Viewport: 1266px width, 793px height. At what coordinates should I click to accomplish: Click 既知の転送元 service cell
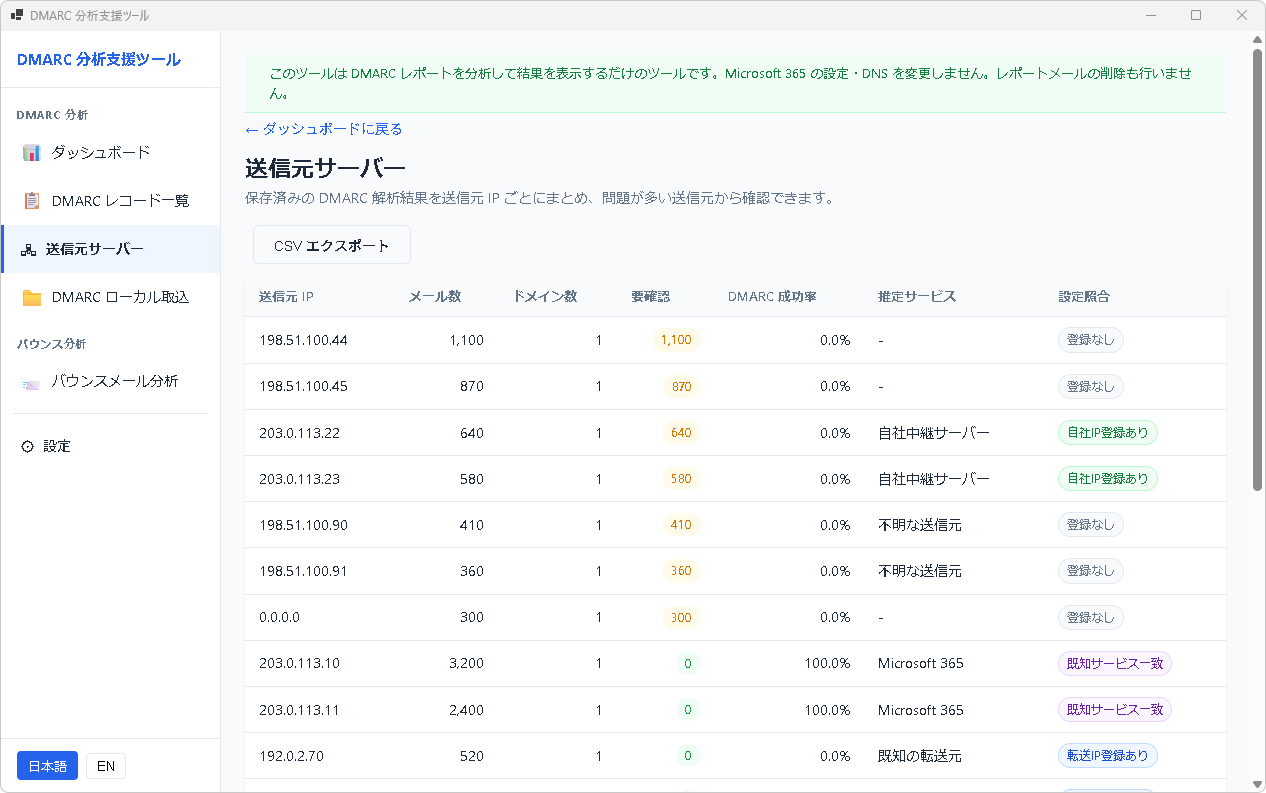click(x=920, y=756)
